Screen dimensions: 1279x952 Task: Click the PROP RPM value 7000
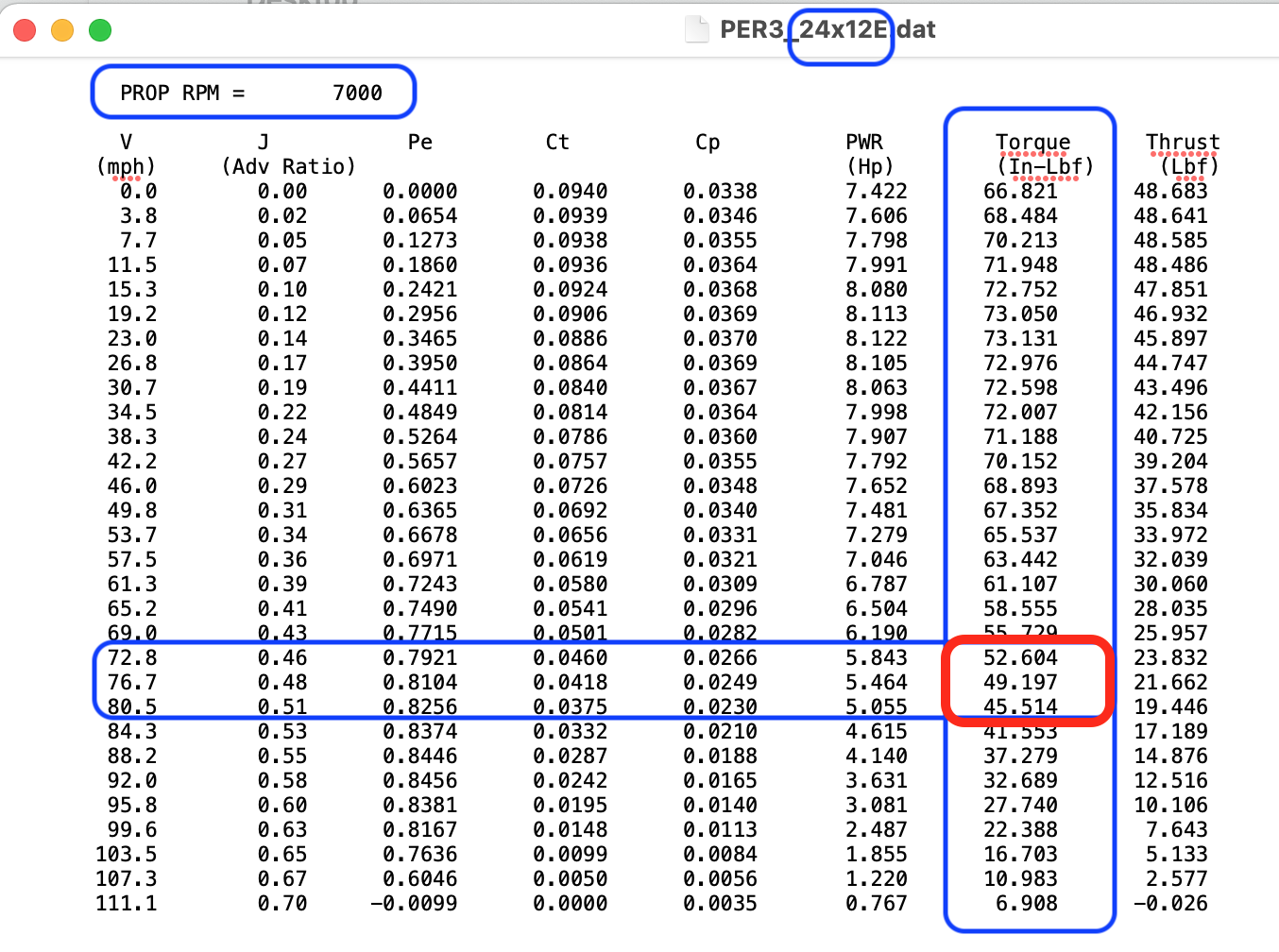point(357,93)
